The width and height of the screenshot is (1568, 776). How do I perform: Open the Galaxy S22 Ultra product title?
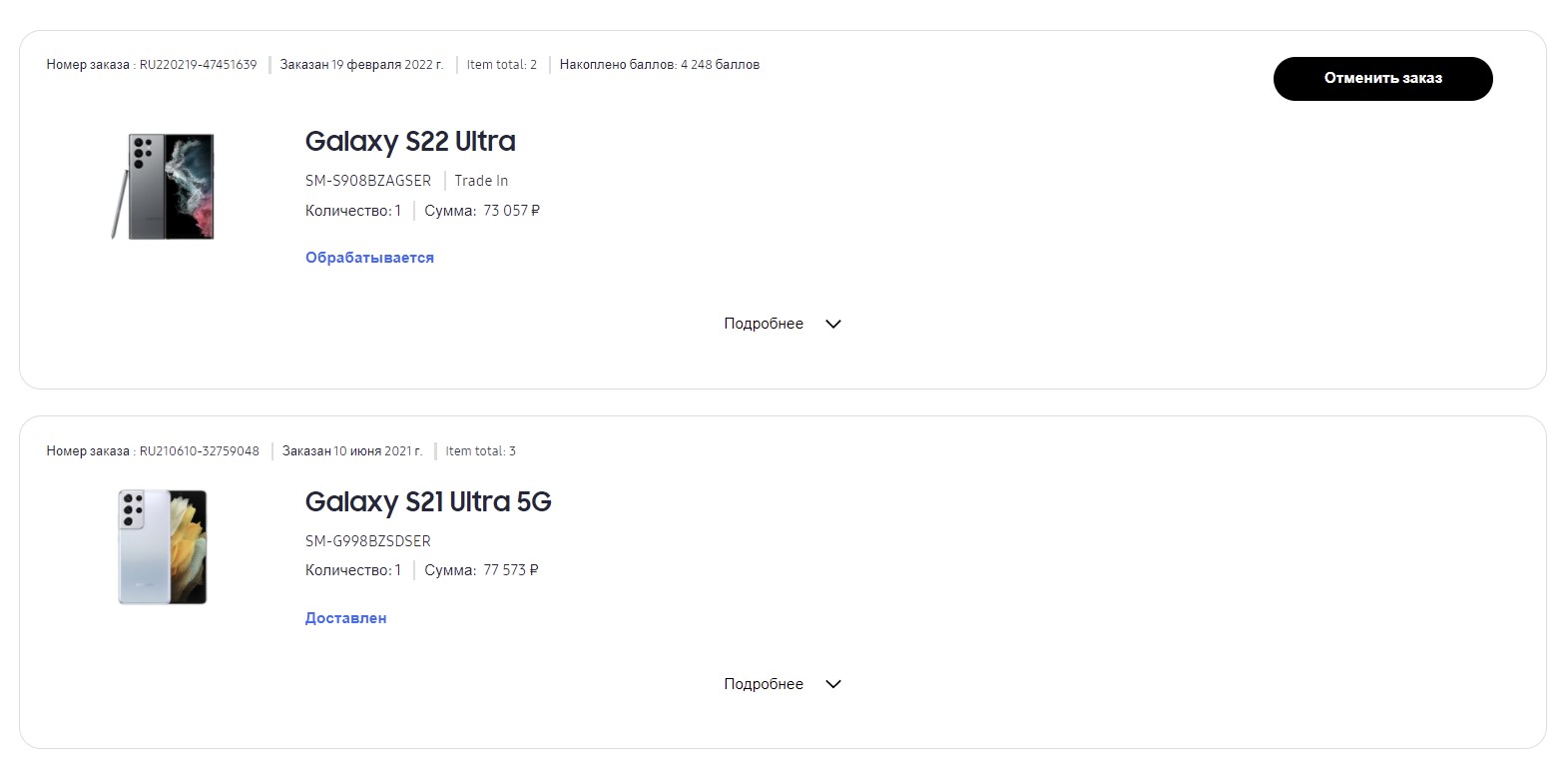[410, 141]
